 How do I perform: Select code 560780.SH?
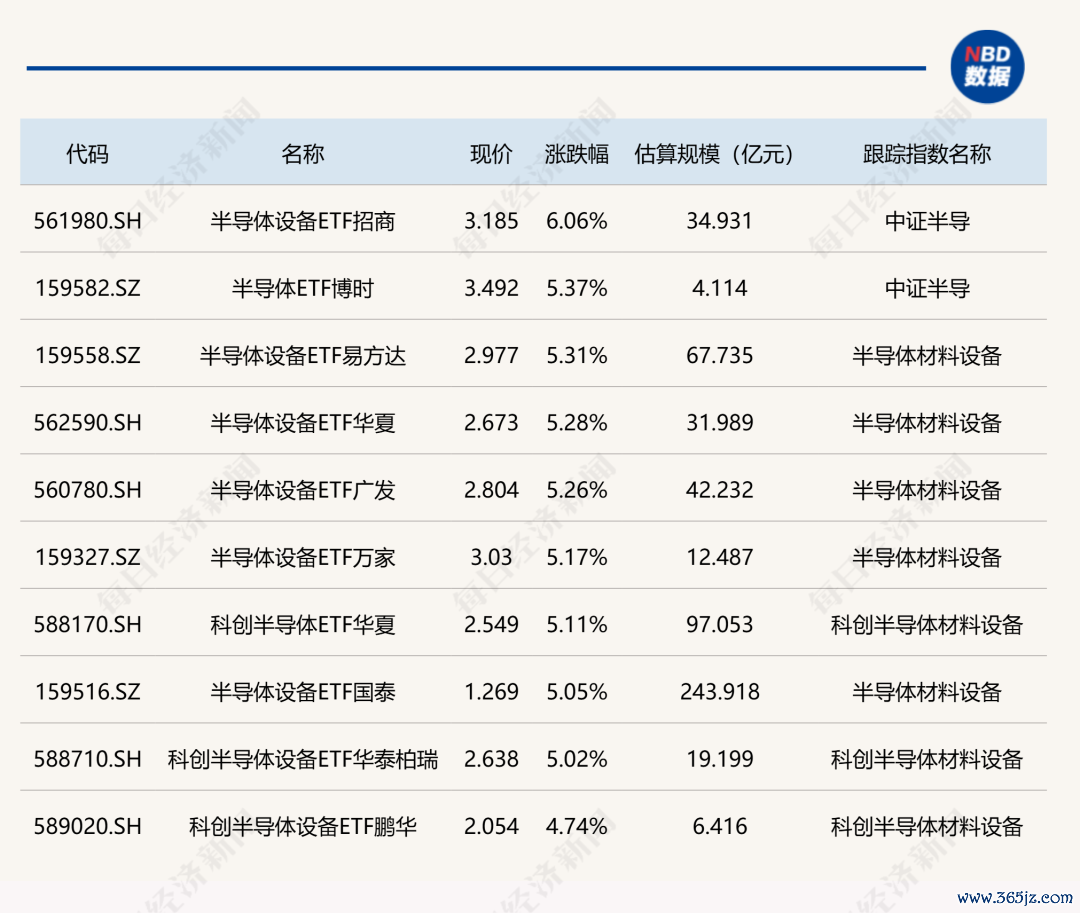tap(87, 490)
